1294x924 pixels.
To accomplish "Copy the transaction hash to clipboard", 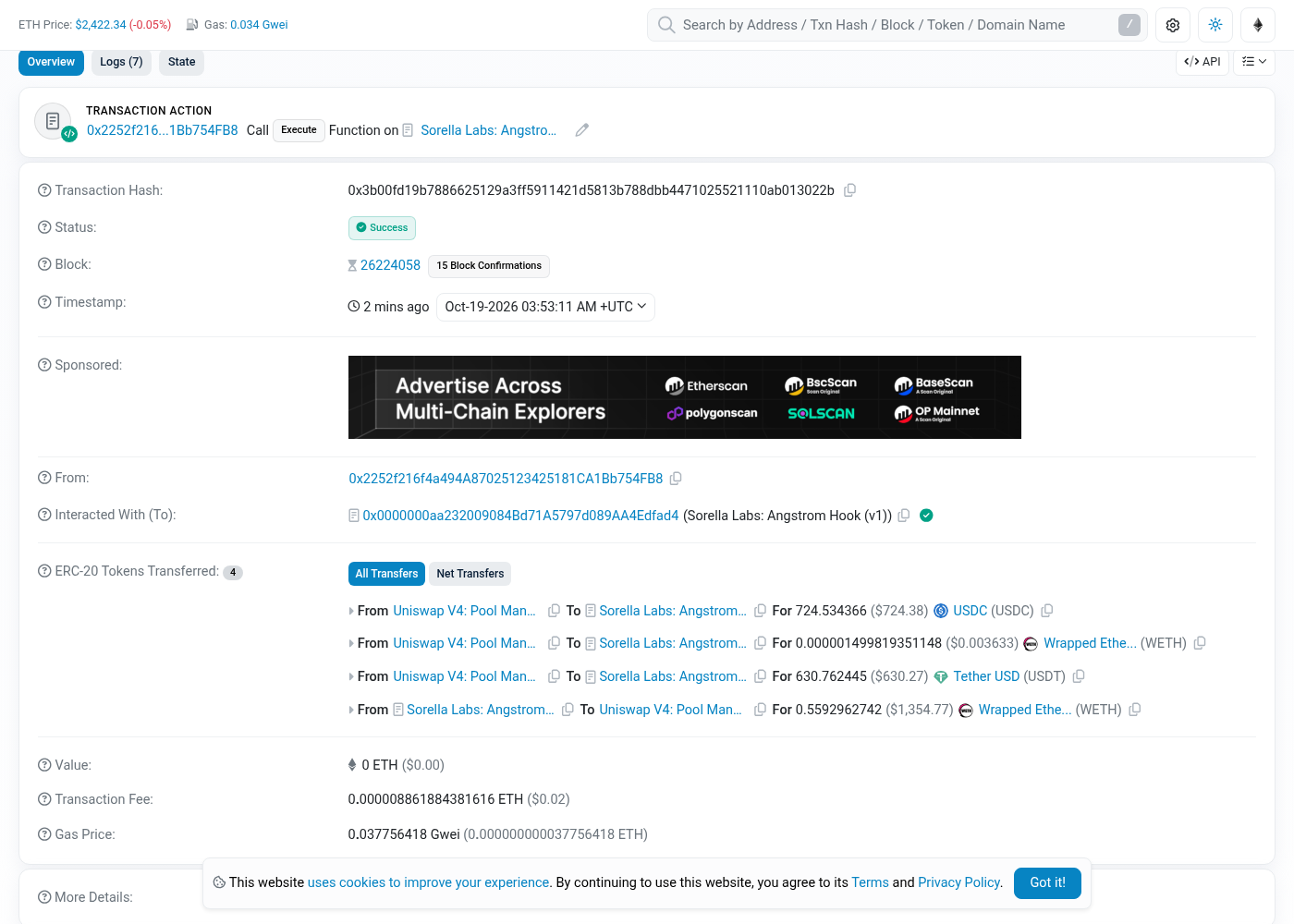I will tap(849, 190).
